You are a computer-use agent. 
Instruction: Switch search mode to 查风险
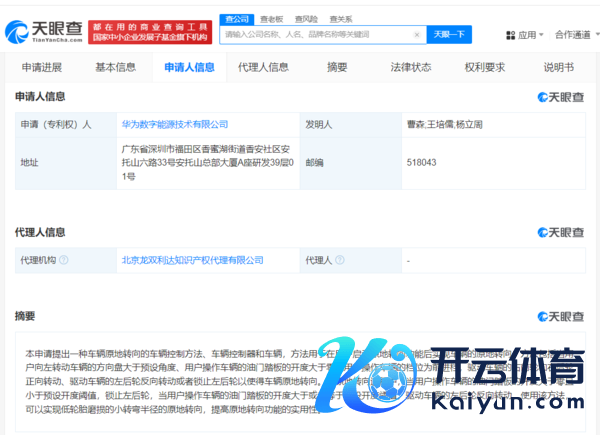click(x=305, y=18)
